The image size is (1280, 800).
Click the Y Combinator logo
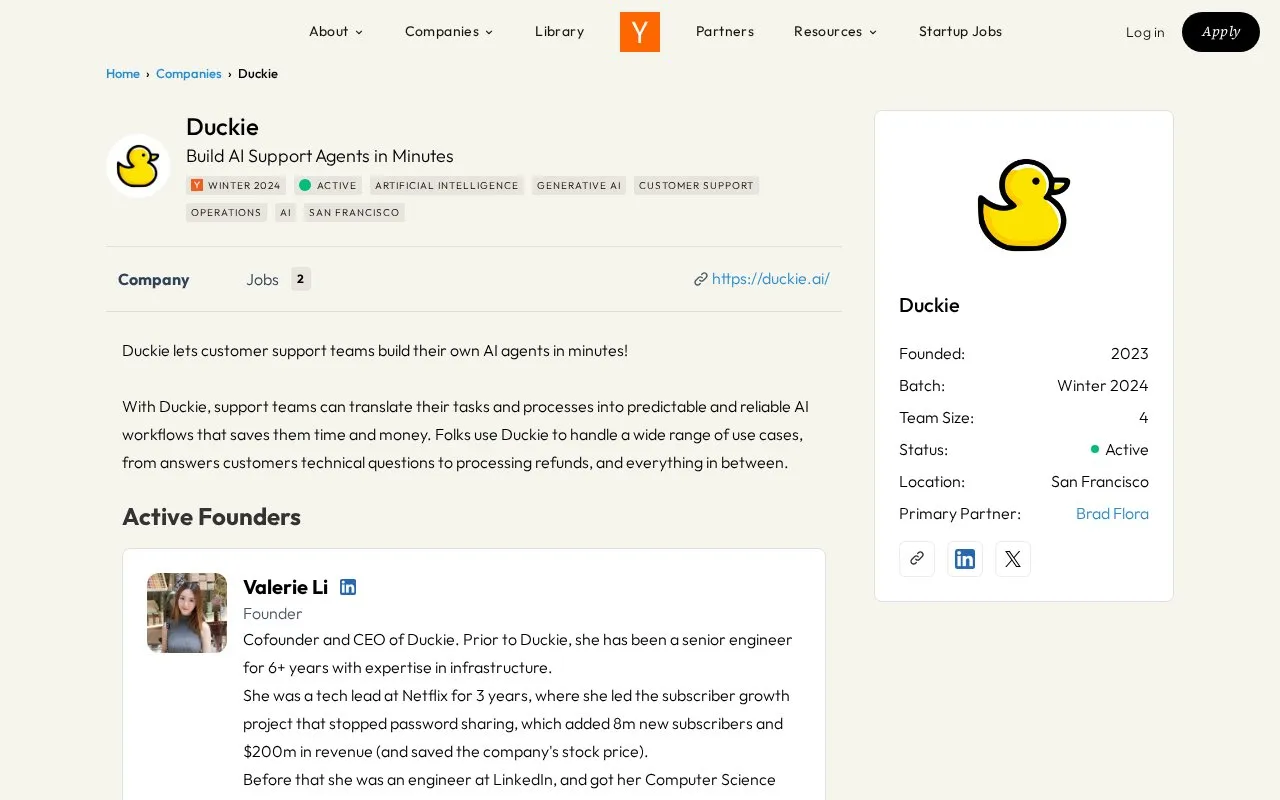tap(640, 32)
